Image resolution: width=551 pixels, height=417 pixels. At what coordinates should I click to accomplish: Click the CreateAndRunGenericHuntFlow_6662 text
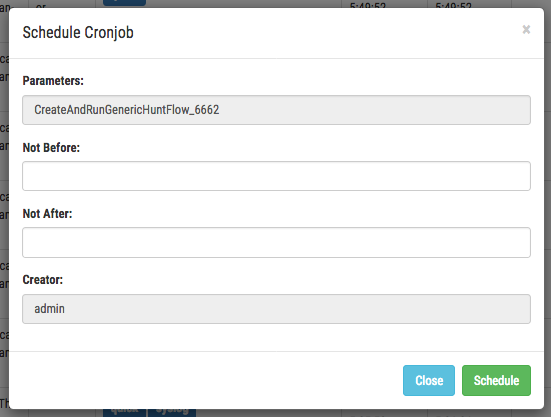coord(127,110)
